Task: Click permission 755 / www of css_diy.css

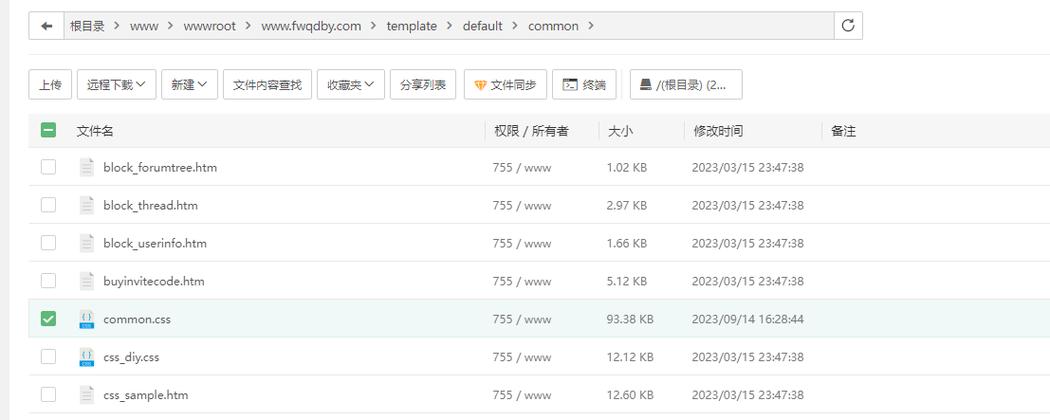Action: (522, 357)
